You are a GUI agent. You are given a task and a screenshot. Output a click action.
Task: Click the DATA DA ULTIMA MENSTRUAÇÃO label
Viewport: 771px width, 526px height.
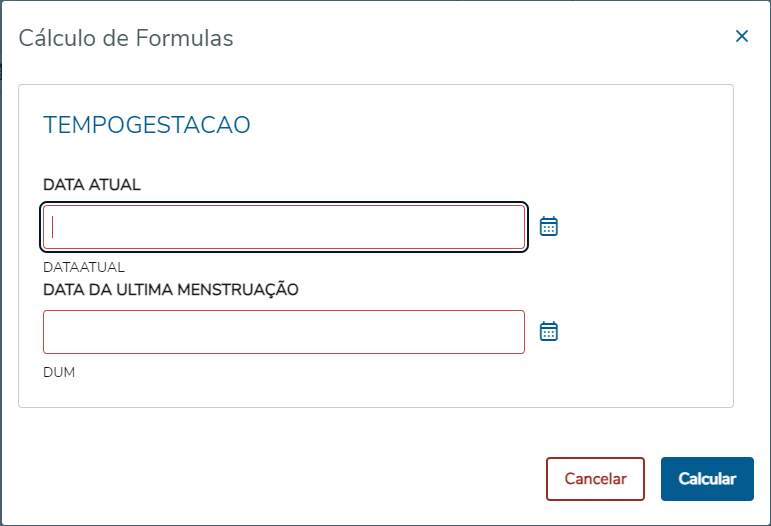tap(171, 290)
